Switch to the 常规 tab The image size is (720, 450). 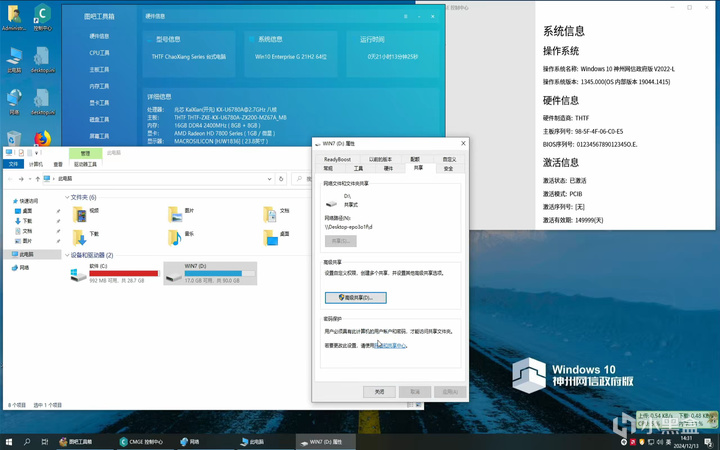(328, 169)
